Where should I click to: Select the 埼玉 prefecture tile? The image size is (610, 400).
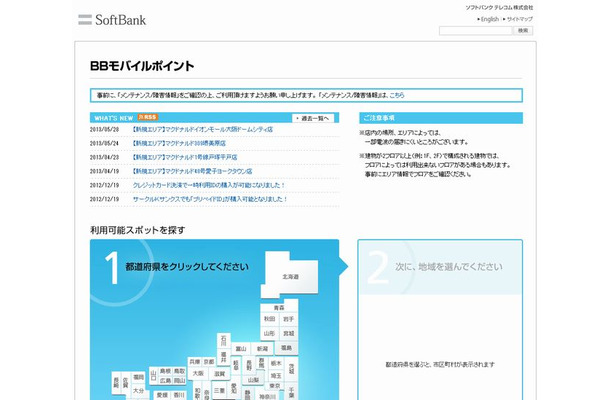pos(276,375)
